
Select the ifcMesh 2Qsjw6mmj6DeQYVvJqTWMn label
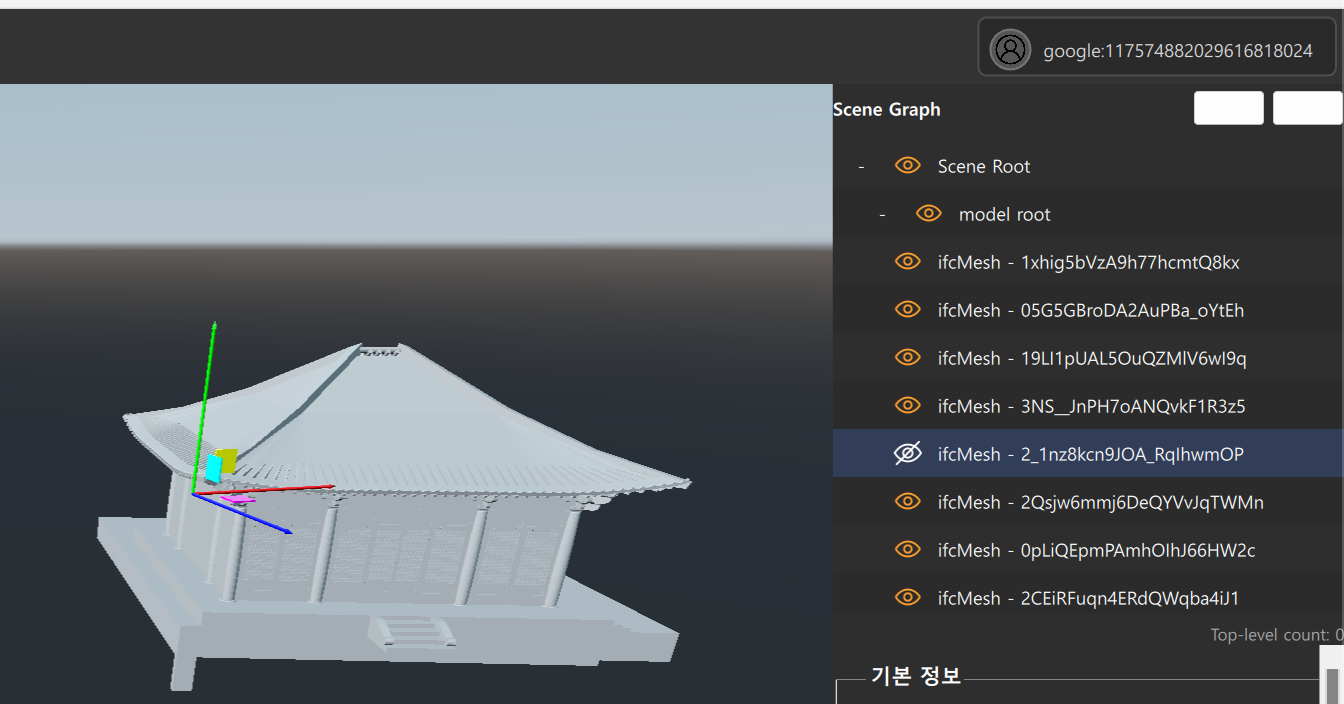coord(1100,502)
